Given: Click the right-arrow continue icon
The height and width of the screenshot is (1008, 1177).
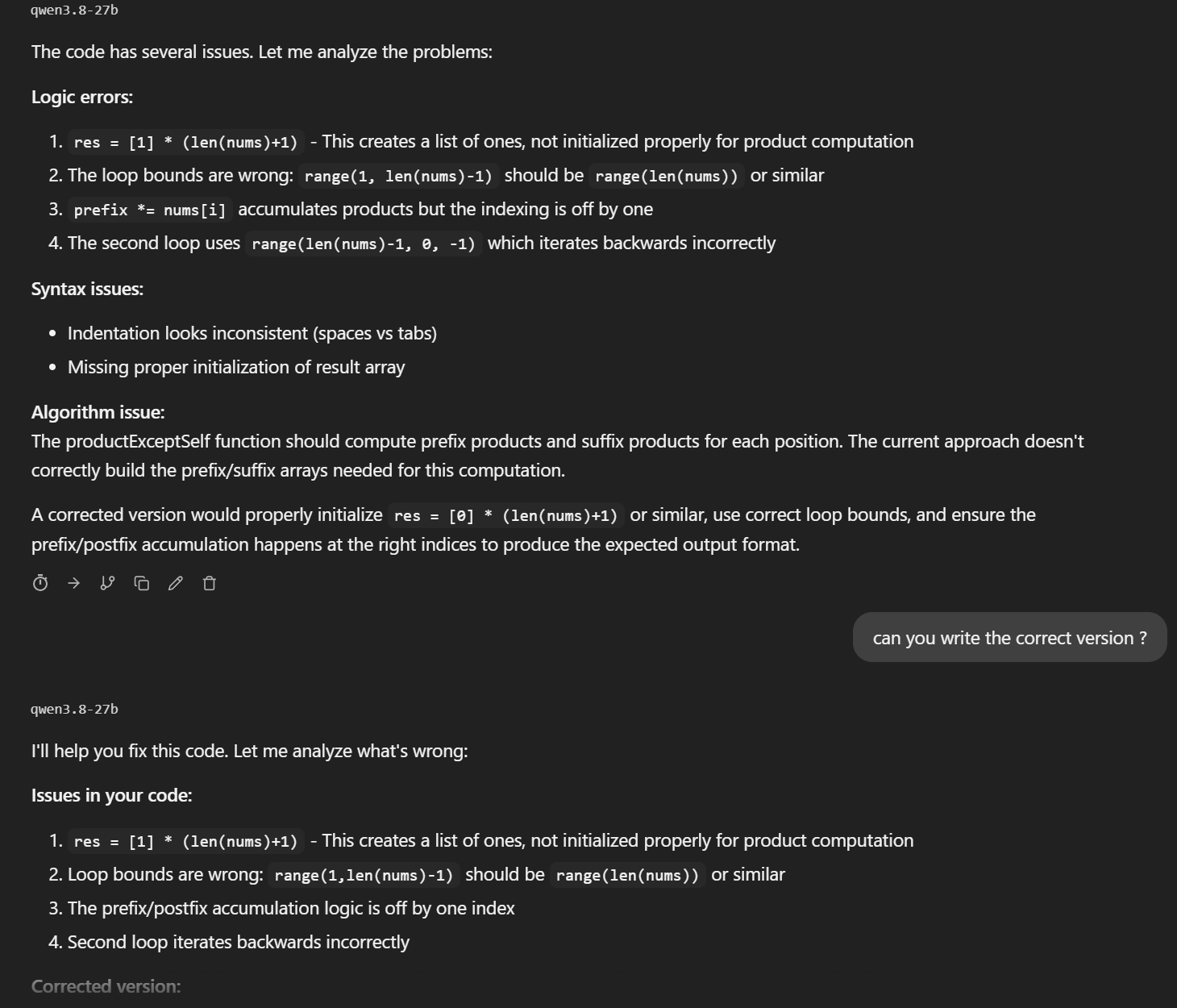Looking at the screenshot, I should click(74, 583).
